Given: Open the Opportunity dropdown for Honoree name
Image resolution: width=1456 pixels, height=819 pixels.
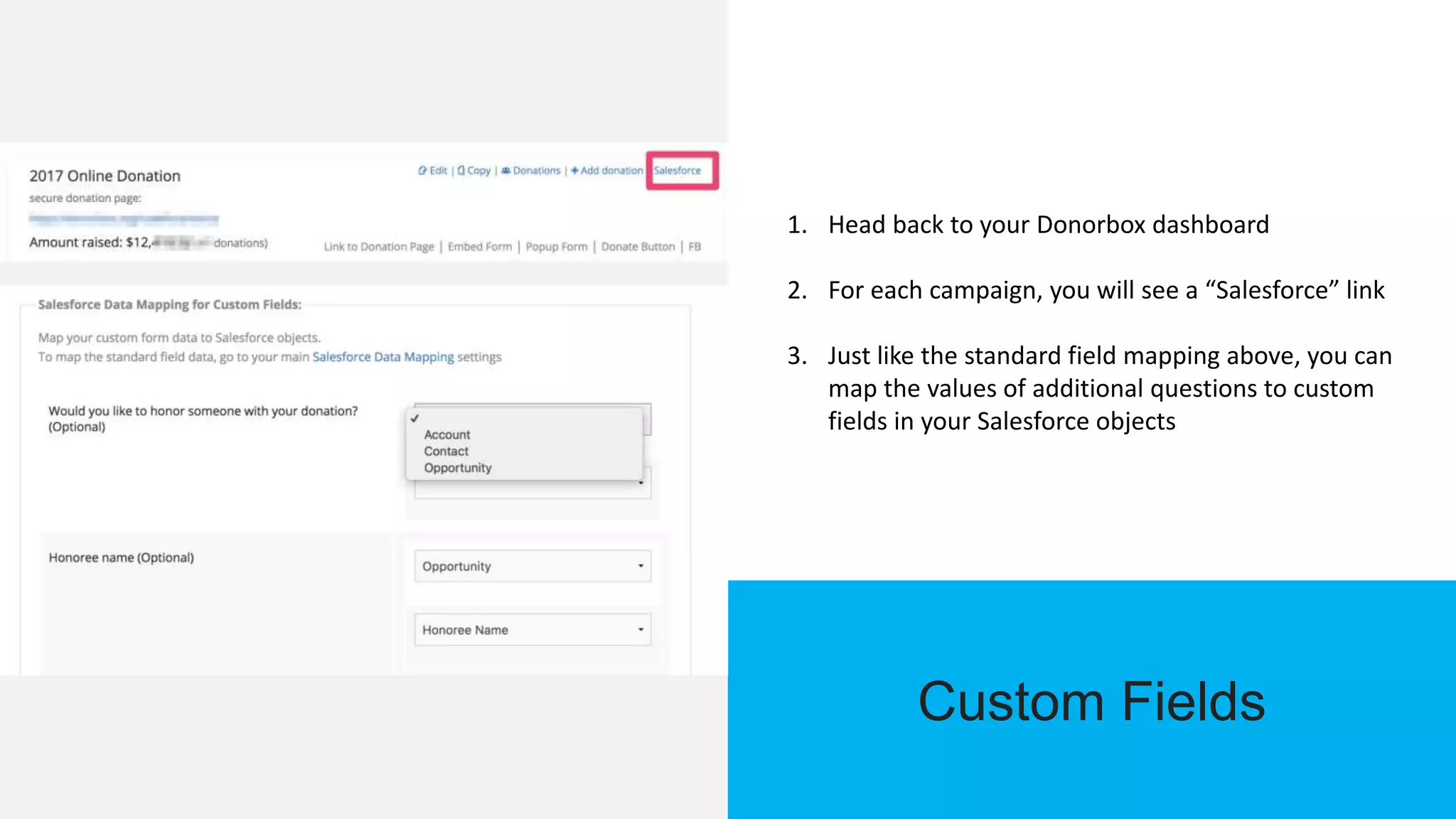Looking at the screenshot, I should (532, 566).
